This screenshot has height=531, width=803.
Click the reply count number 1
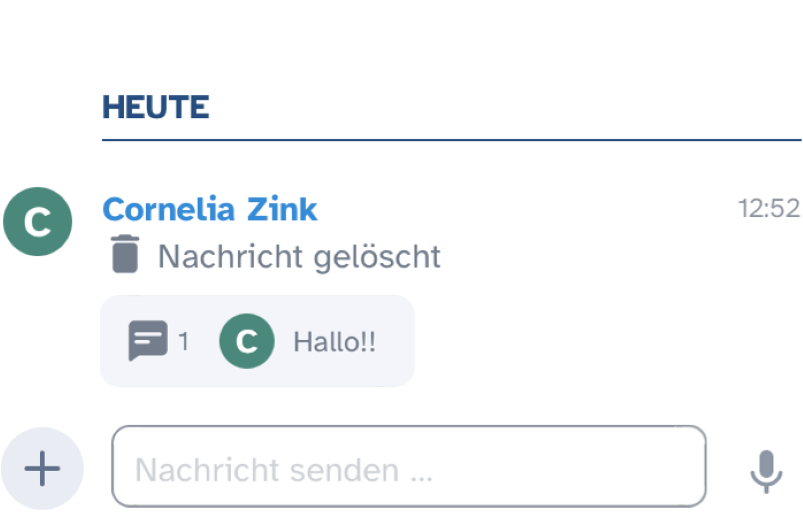click(x=184, y=341)
